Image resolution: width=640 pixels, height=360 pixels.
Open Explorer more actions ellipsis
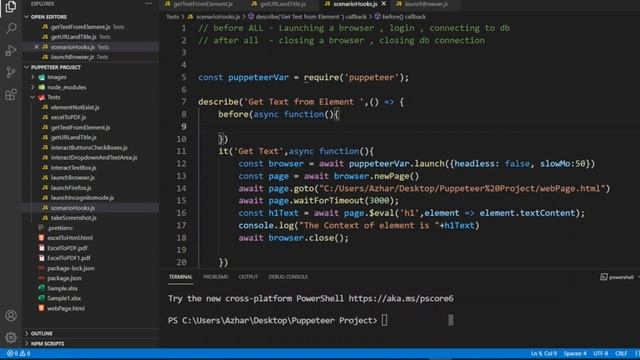149,4
